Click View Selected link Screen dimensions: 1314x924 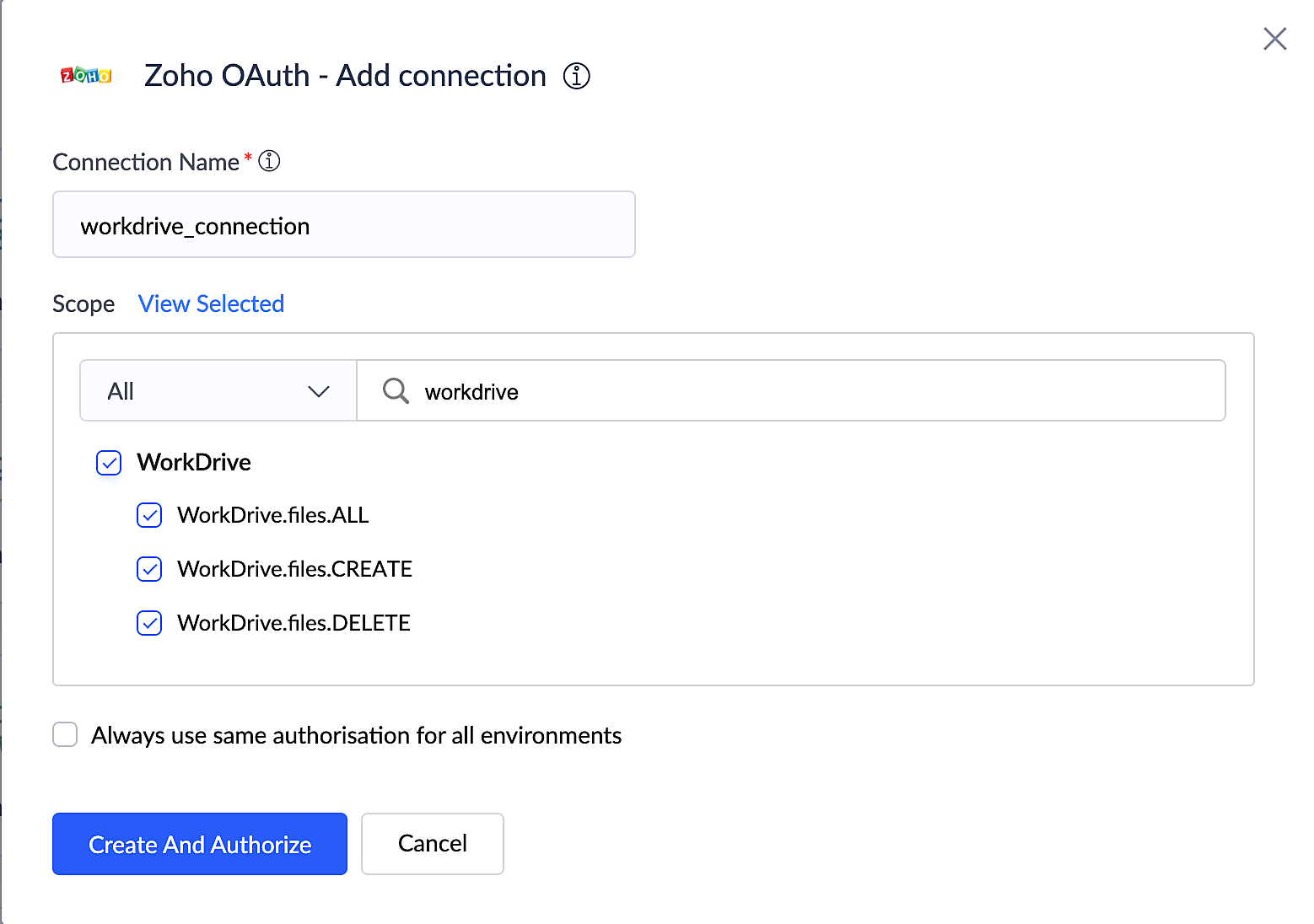click(211, 304)
